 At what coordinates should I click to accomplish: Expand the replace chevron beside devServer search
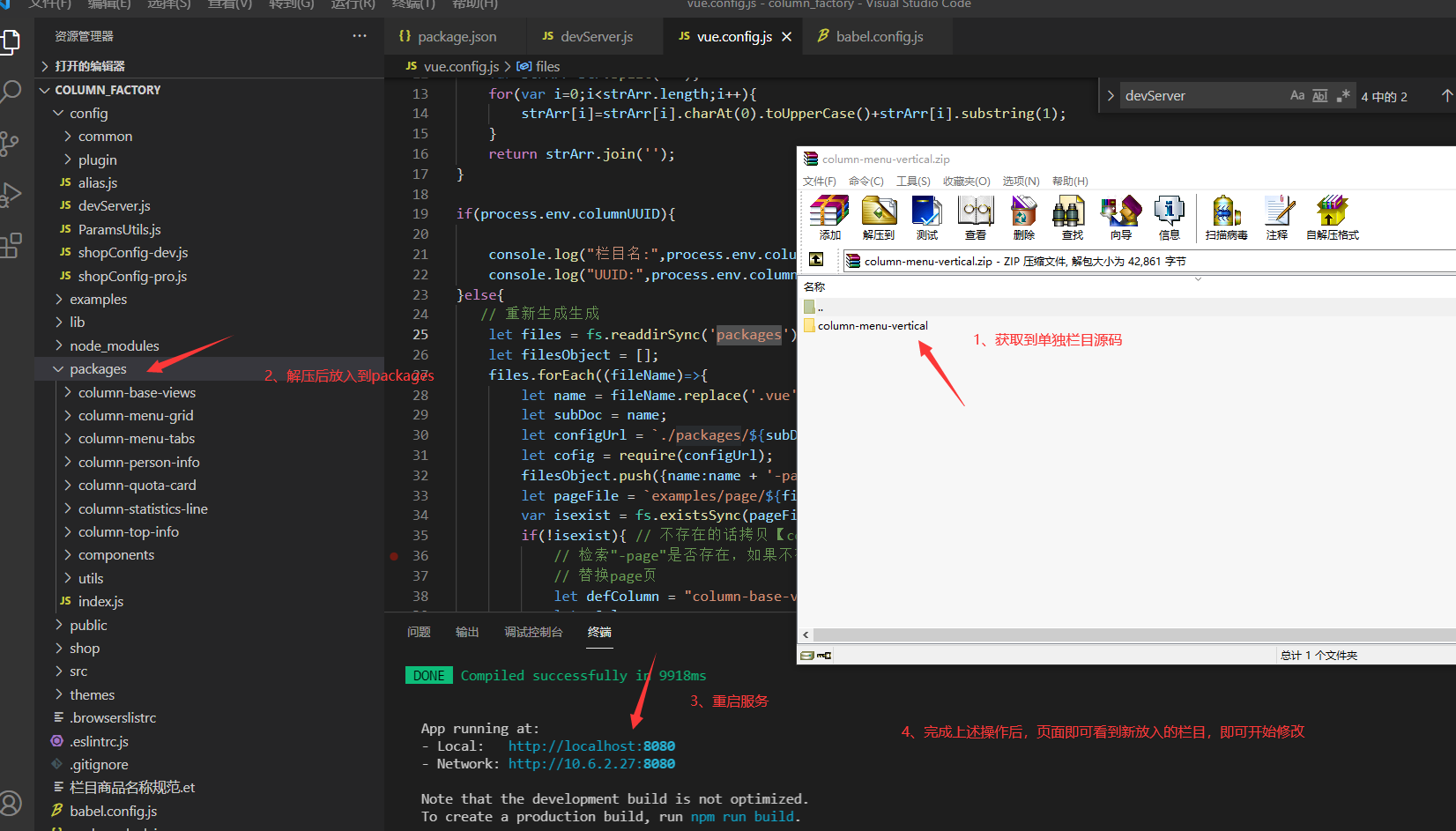click(x=1111, y=96)
